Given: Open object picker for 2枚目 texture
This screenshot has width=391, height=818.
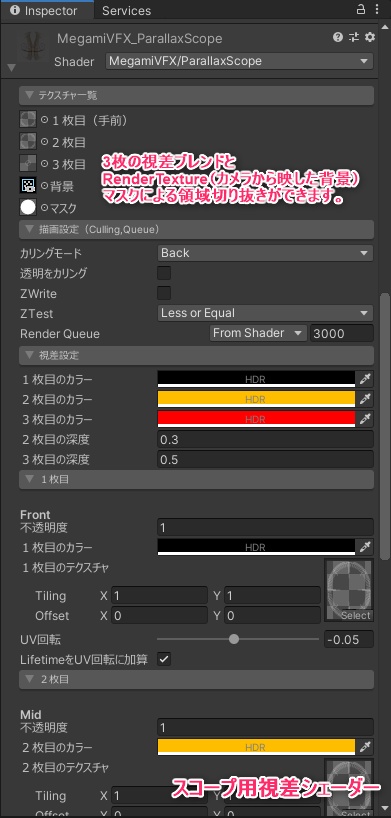Looking at the screenshot, I should (x=44, y=142).
